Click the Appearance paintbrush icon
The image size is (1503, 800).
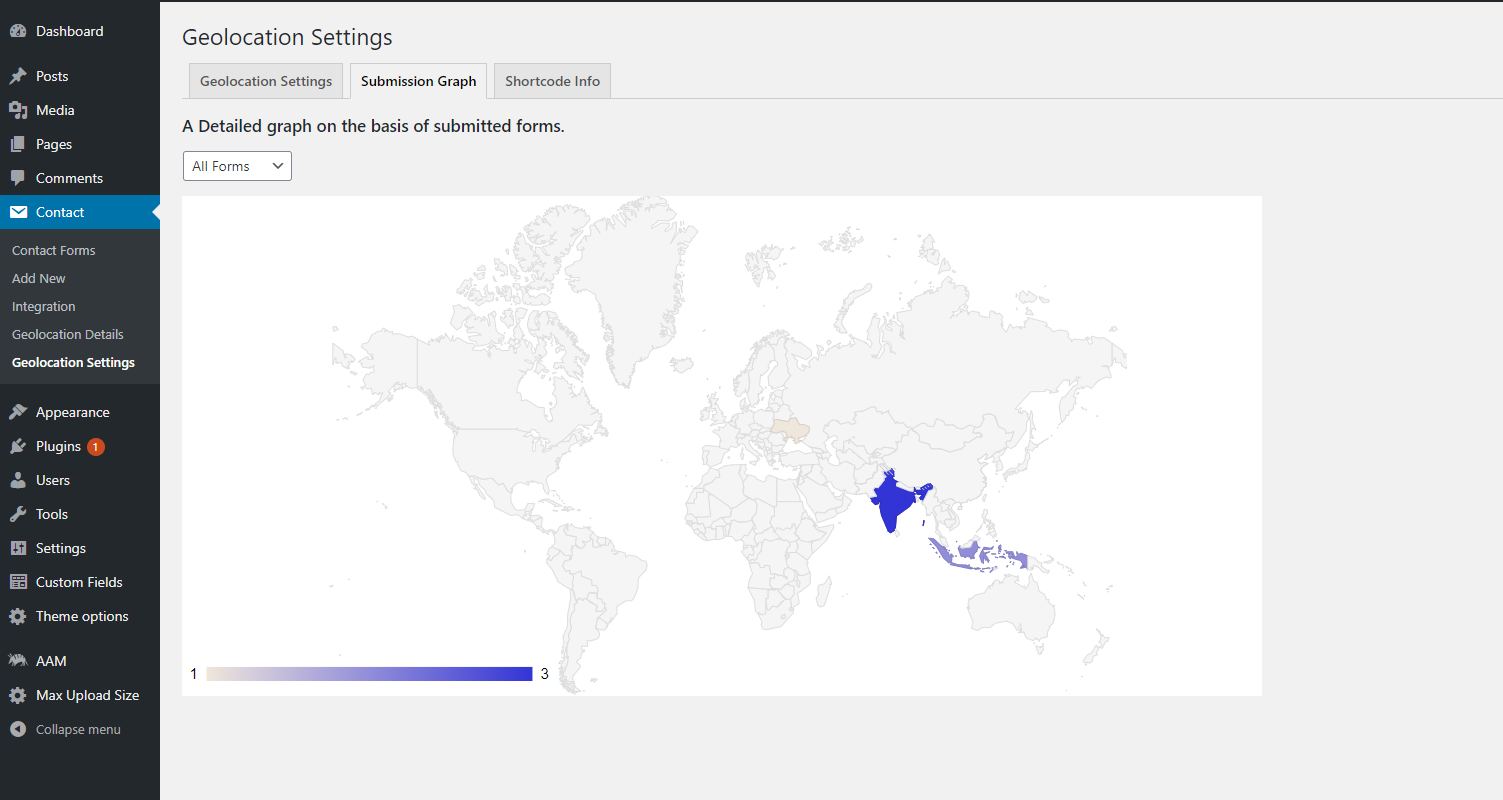[x=18, y=413]
